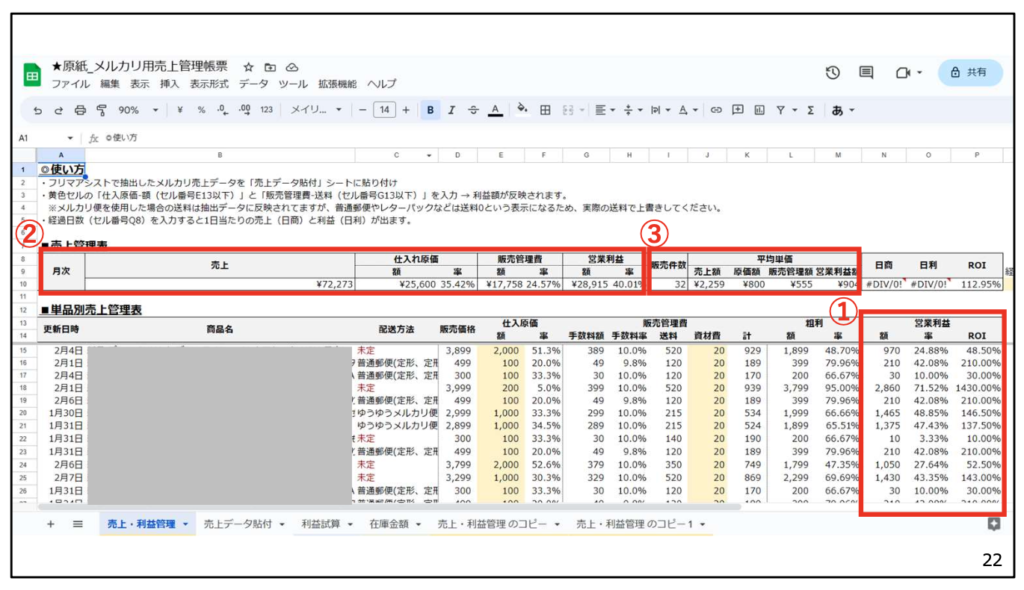Star this spreadsheet document

[x=249, y=66]
